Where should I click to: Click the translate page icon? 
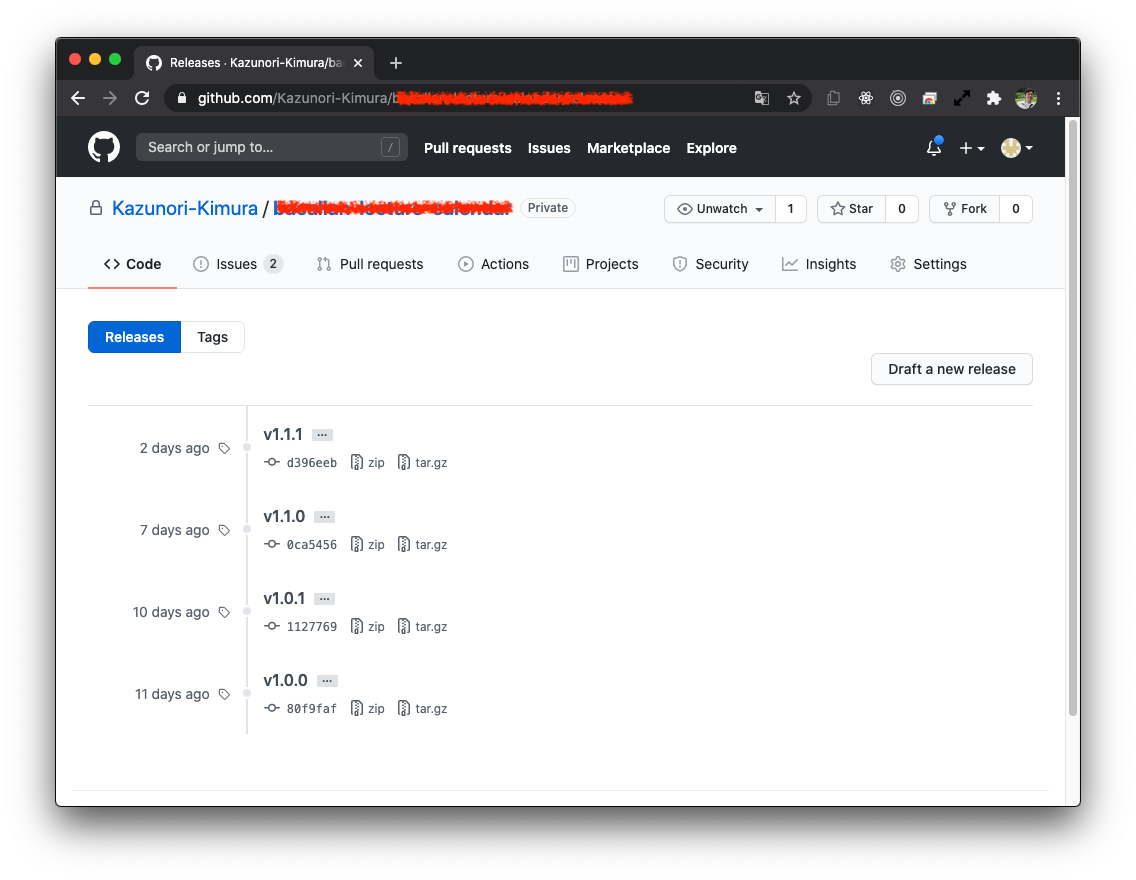(761, 98)
